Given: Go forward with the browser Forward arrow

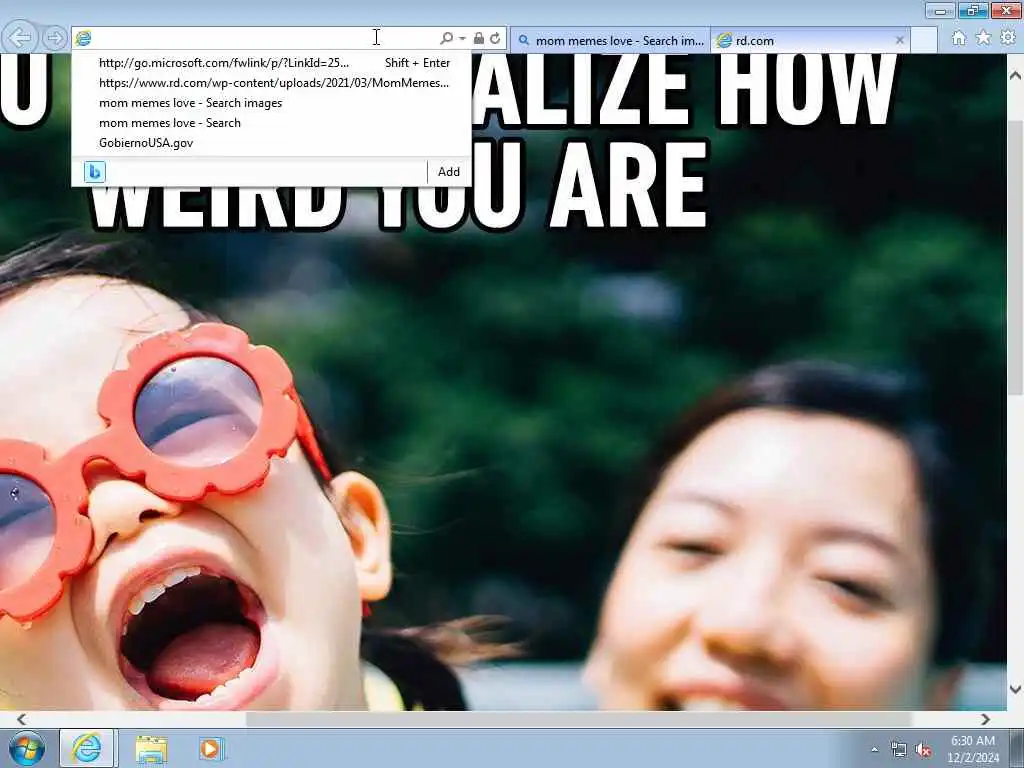Looking at the screenshot, I should point(56,38).
